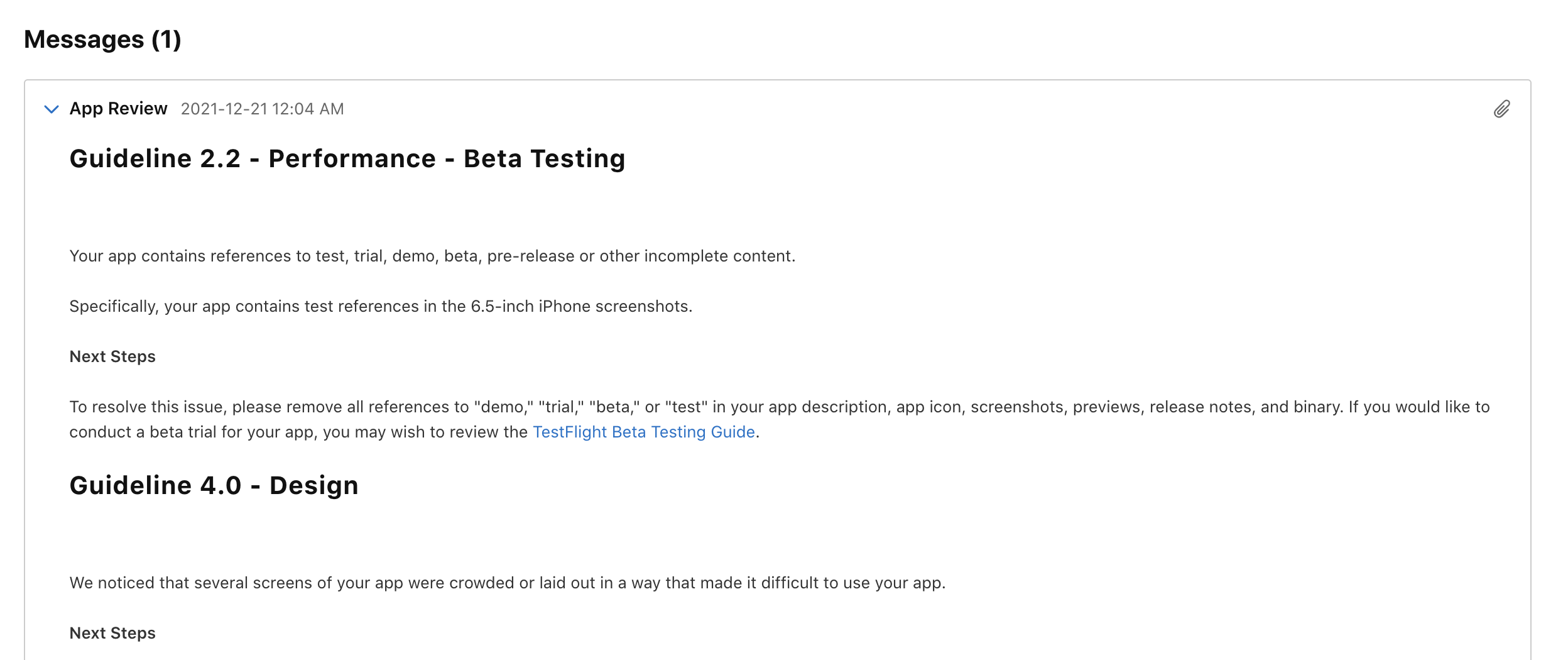Open the TestFlight Beta Testing Guide link
The height and width of the screenshot is (660, 1568).
643,432
